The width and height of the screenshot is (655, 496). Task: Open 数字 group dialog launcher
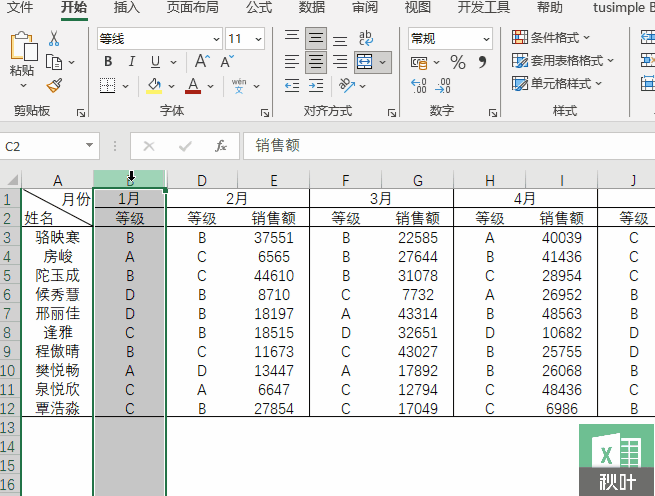pyautogui.click(x=493, y=113)
